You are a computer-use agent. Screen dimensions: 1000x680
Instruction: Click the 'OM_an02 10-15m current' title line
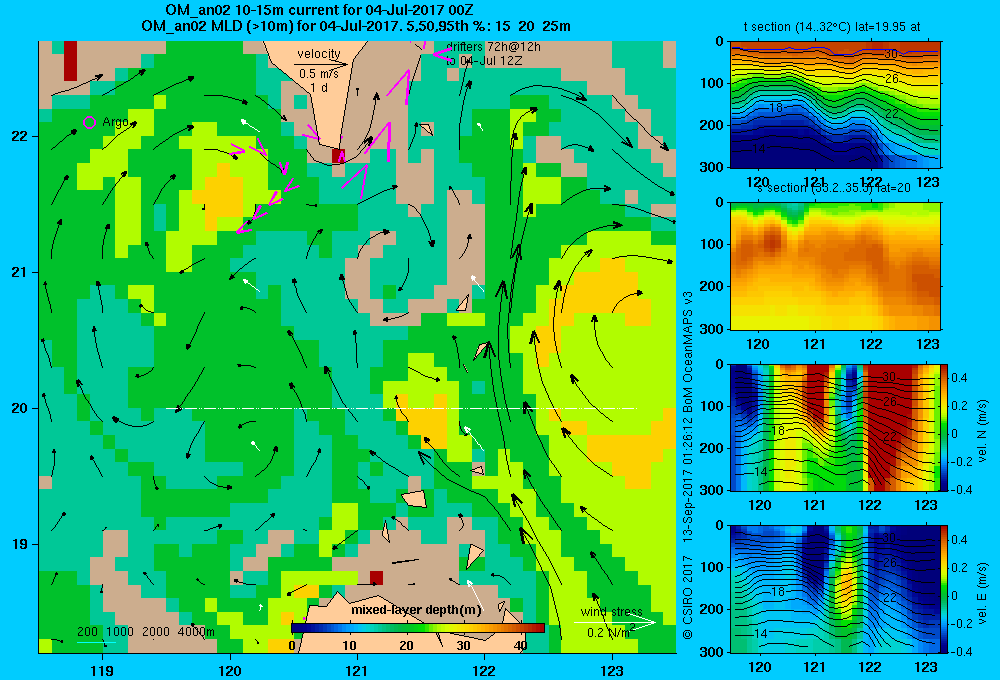point(319,10)
